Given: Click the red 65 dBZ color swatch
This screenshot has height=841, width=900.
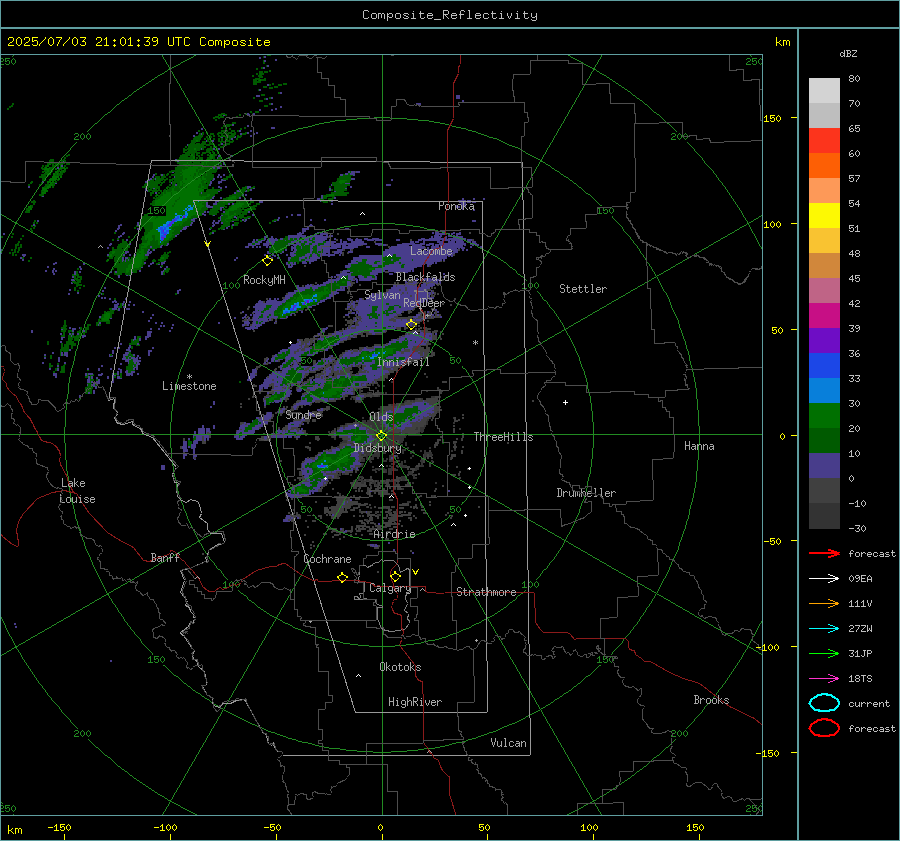Looking at the screenshot, I should click(824, 140).
